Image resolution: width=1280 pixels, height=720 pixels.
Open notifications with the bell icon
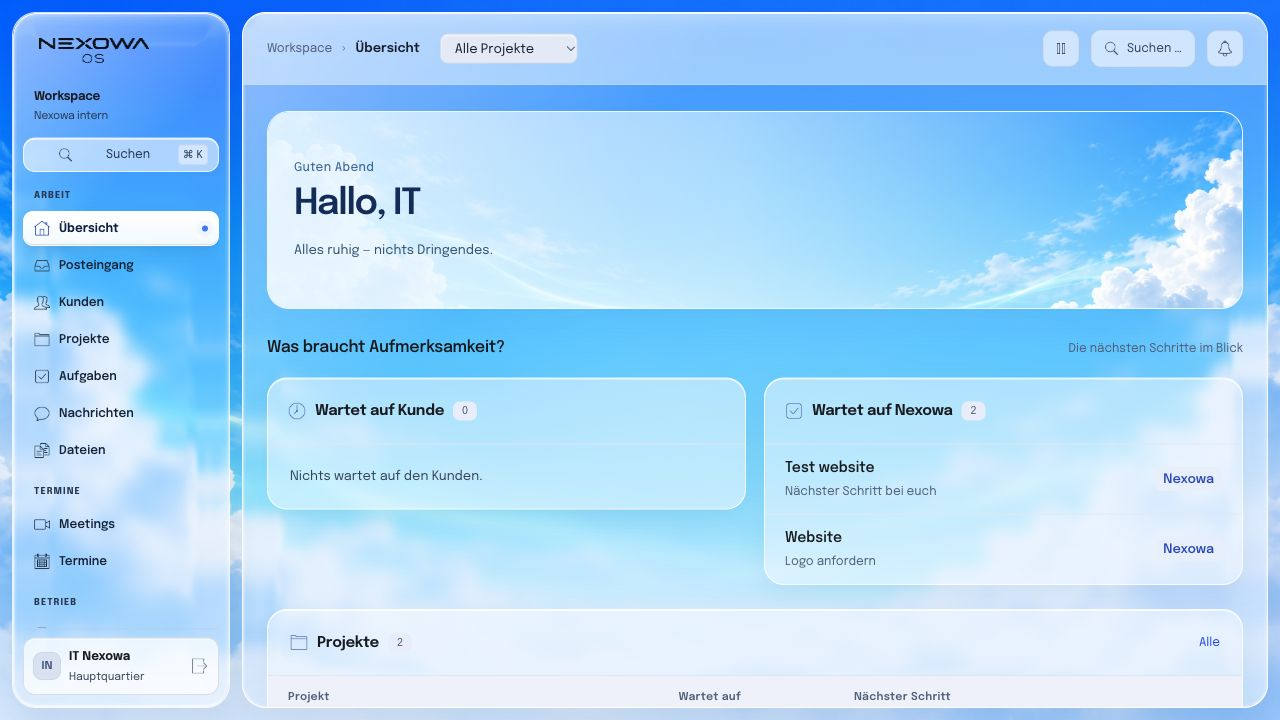pos(1225,48)
